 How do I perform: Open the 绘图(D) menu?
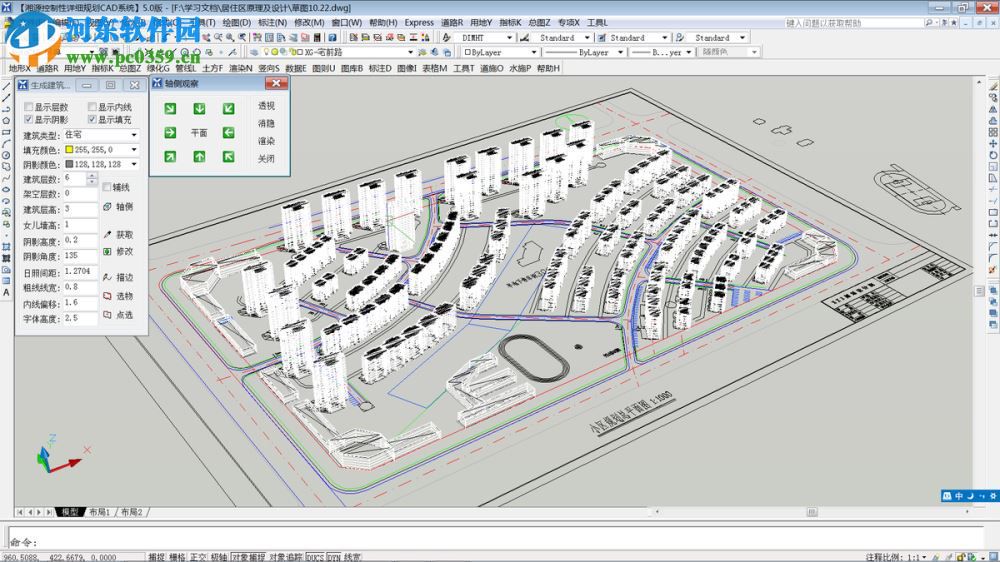coord(236,22)
